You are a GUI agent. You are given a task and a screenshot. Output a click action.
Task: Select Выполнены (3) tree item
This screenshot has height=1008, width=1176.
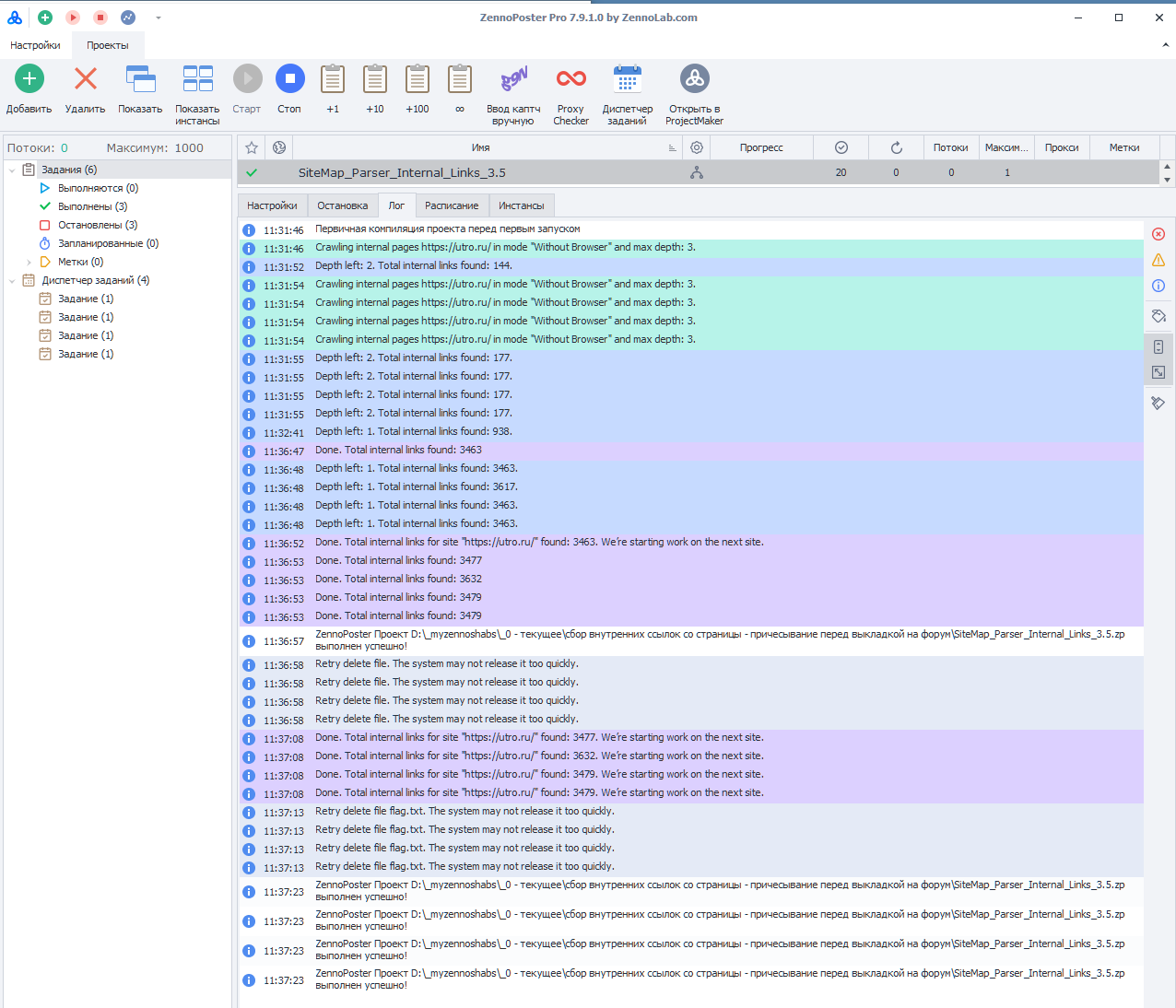pyautogui.click(x=92, y=206)
